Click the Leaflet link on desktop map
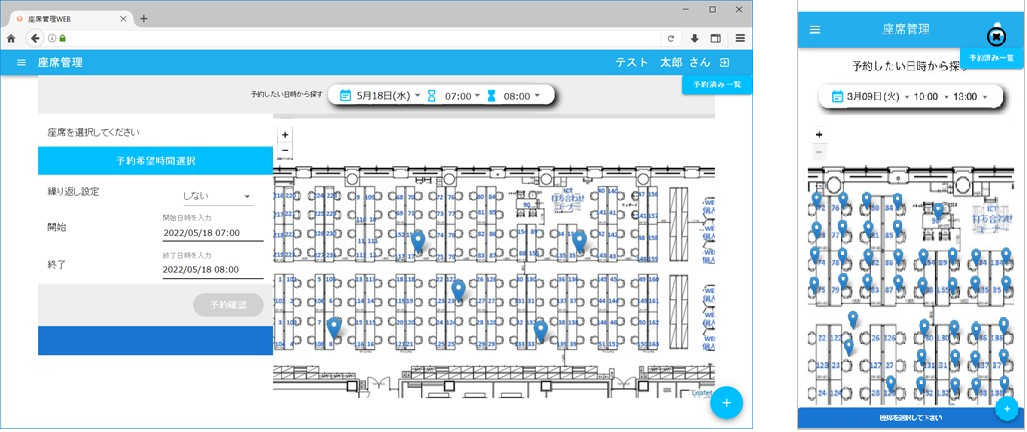The height and width of the screenshot is (432, 1027). pos(704,393)
